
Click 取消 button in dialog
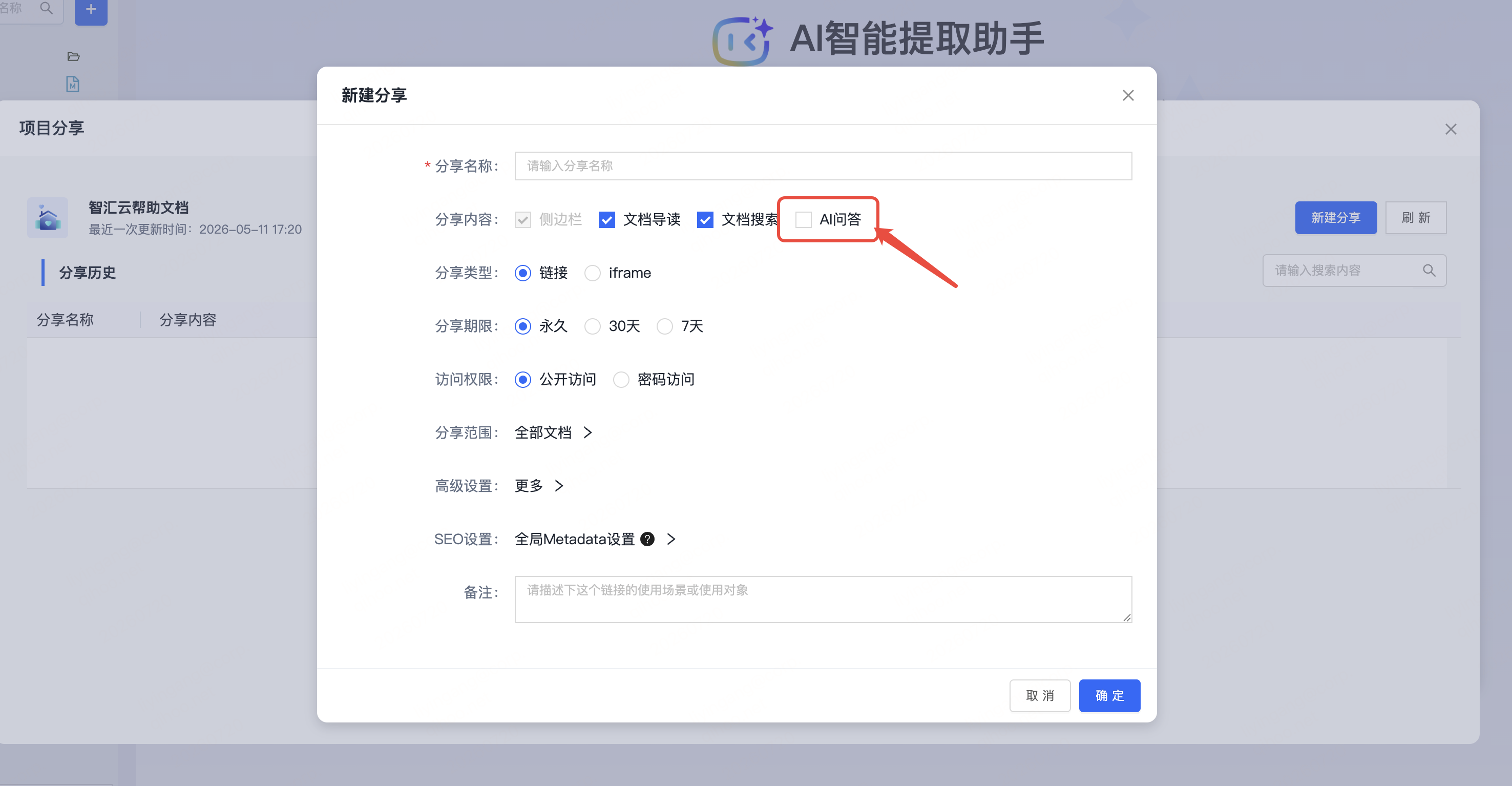[x=1040, y=696]
